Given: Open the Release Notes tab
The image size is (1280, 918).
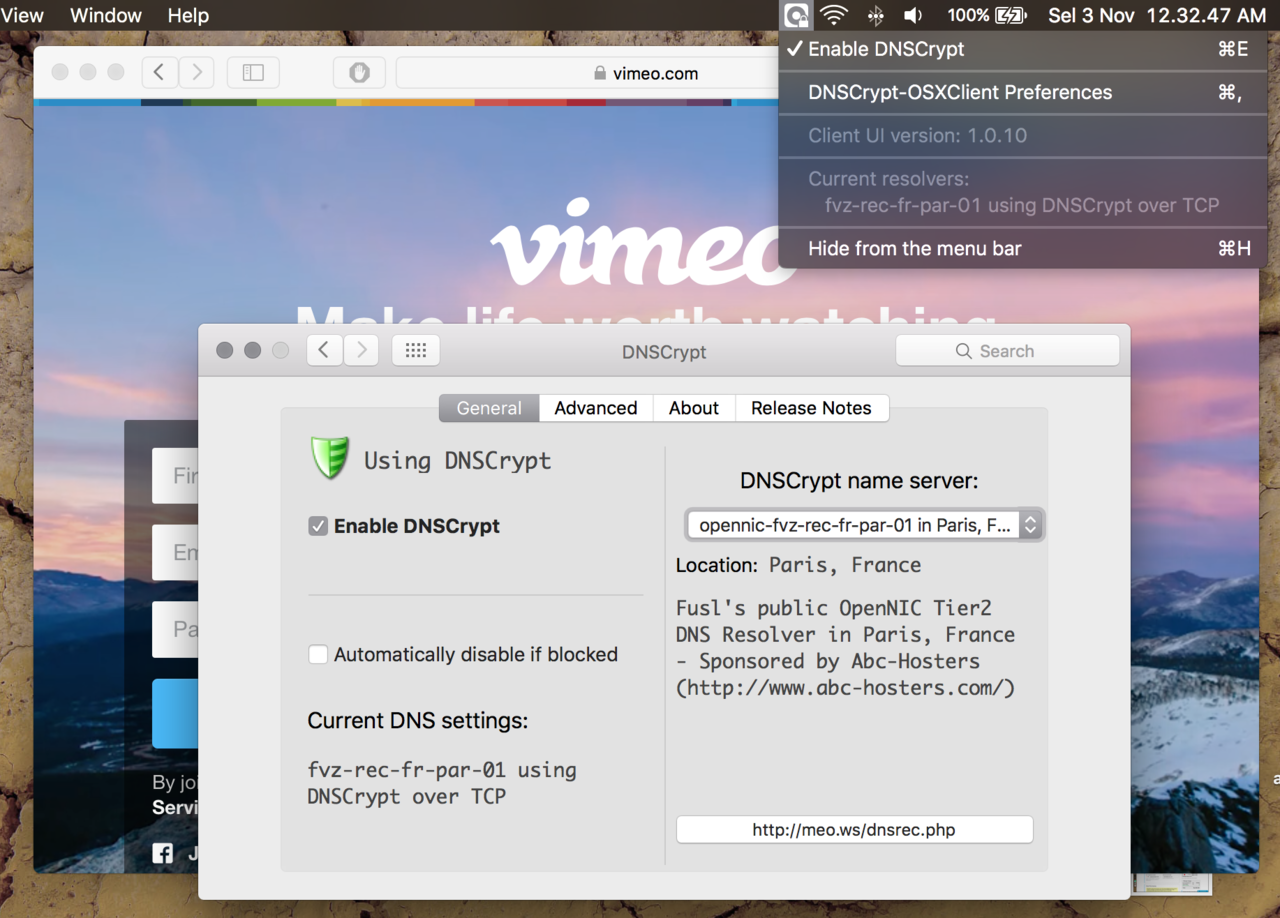Looking at the screenshot, I should pos(811,408).
